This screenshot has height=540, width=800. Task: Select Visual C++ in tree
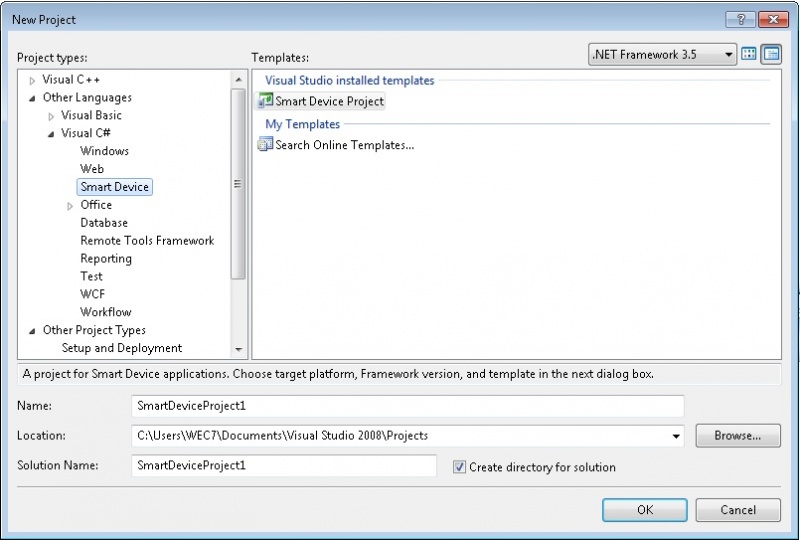(71, 80)
